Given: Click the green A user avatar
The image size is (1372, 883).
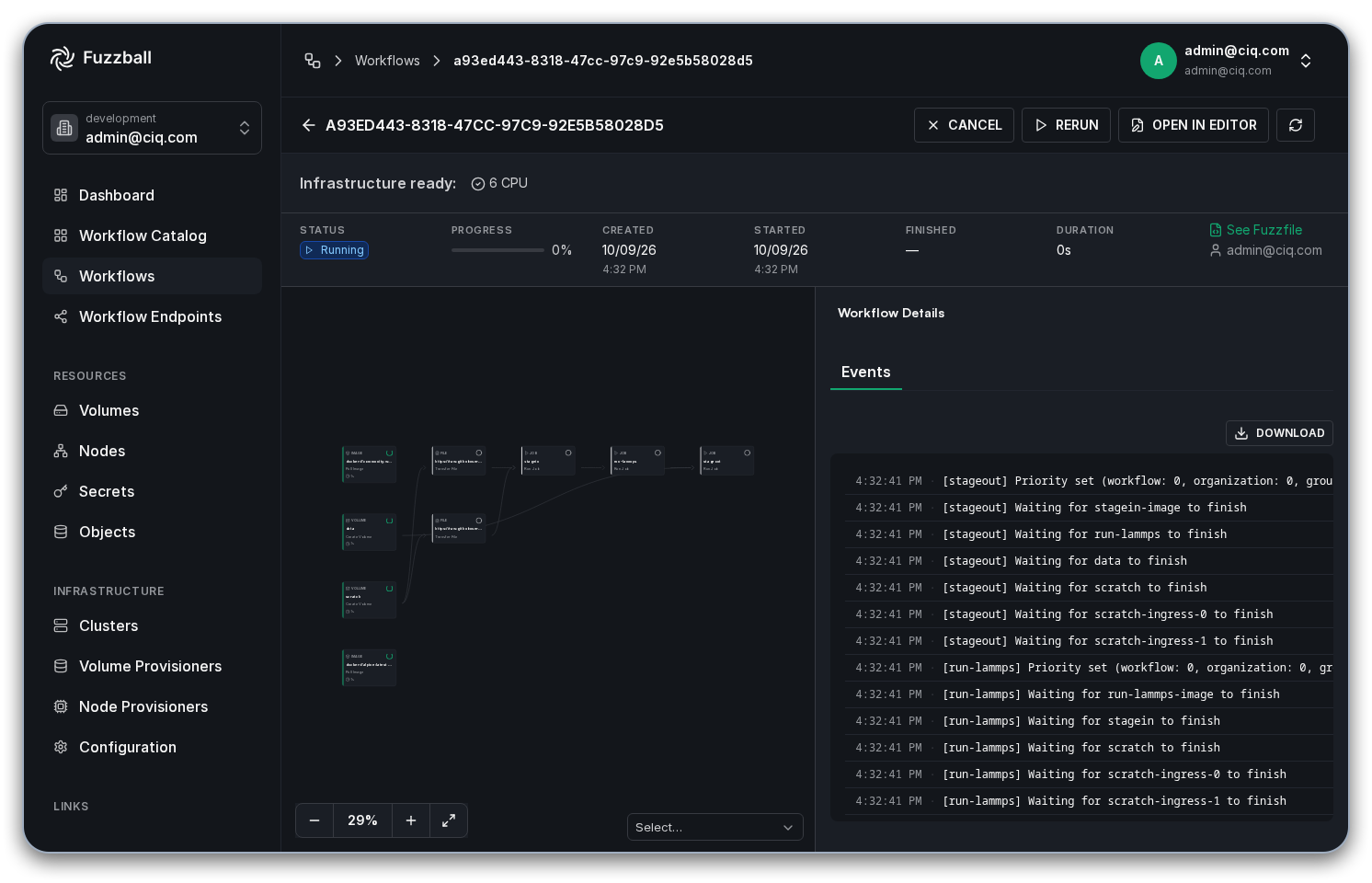Looking at the screenshot, I should pyautogui.click(x=1159, y=61).
